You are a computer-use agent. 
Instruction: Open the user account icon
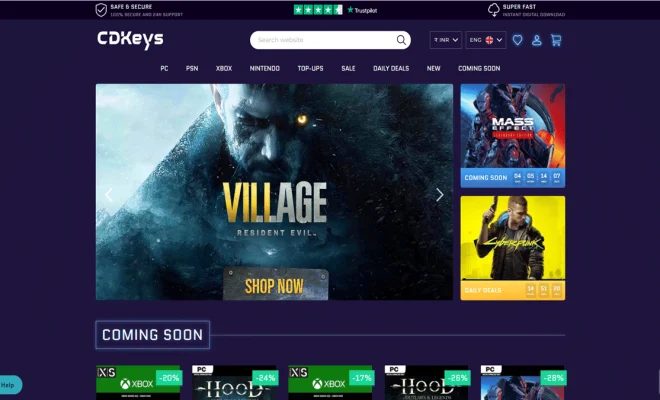click(x=536, y=40)
